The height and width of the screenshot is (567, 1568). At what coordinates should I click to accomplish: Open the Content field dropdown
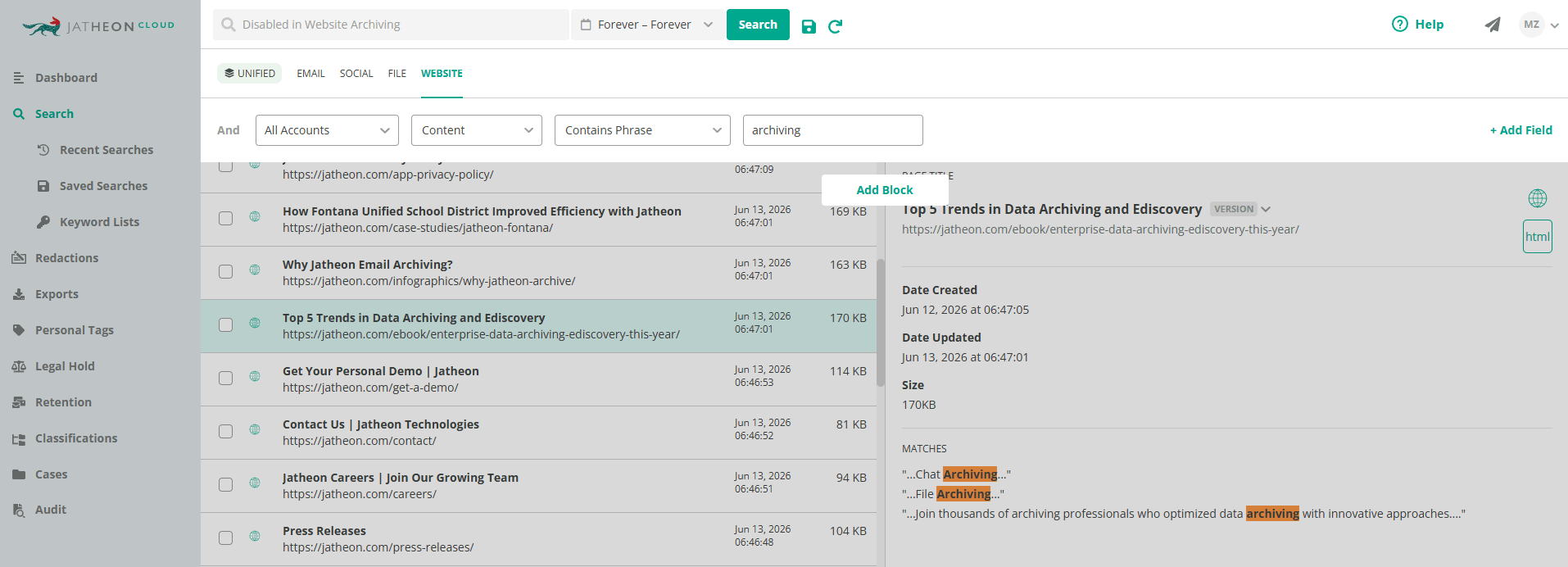477,130
